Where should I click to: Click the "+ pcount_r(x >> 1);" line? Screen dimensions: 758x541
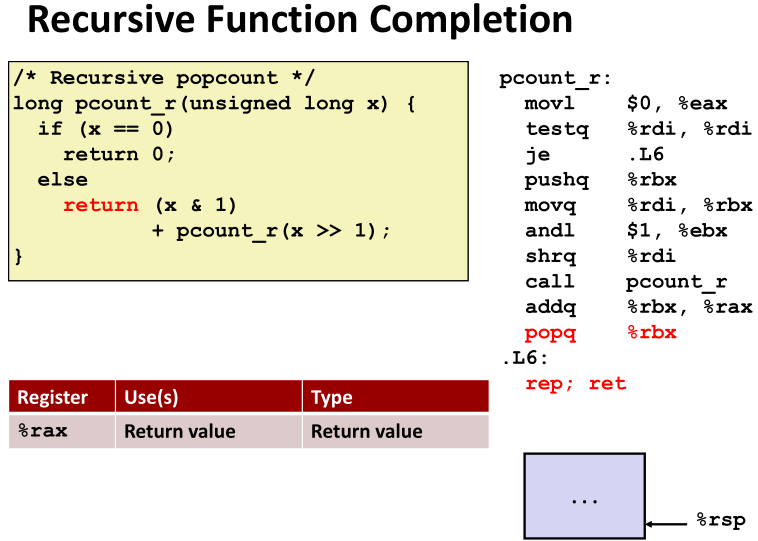(271, 231)
